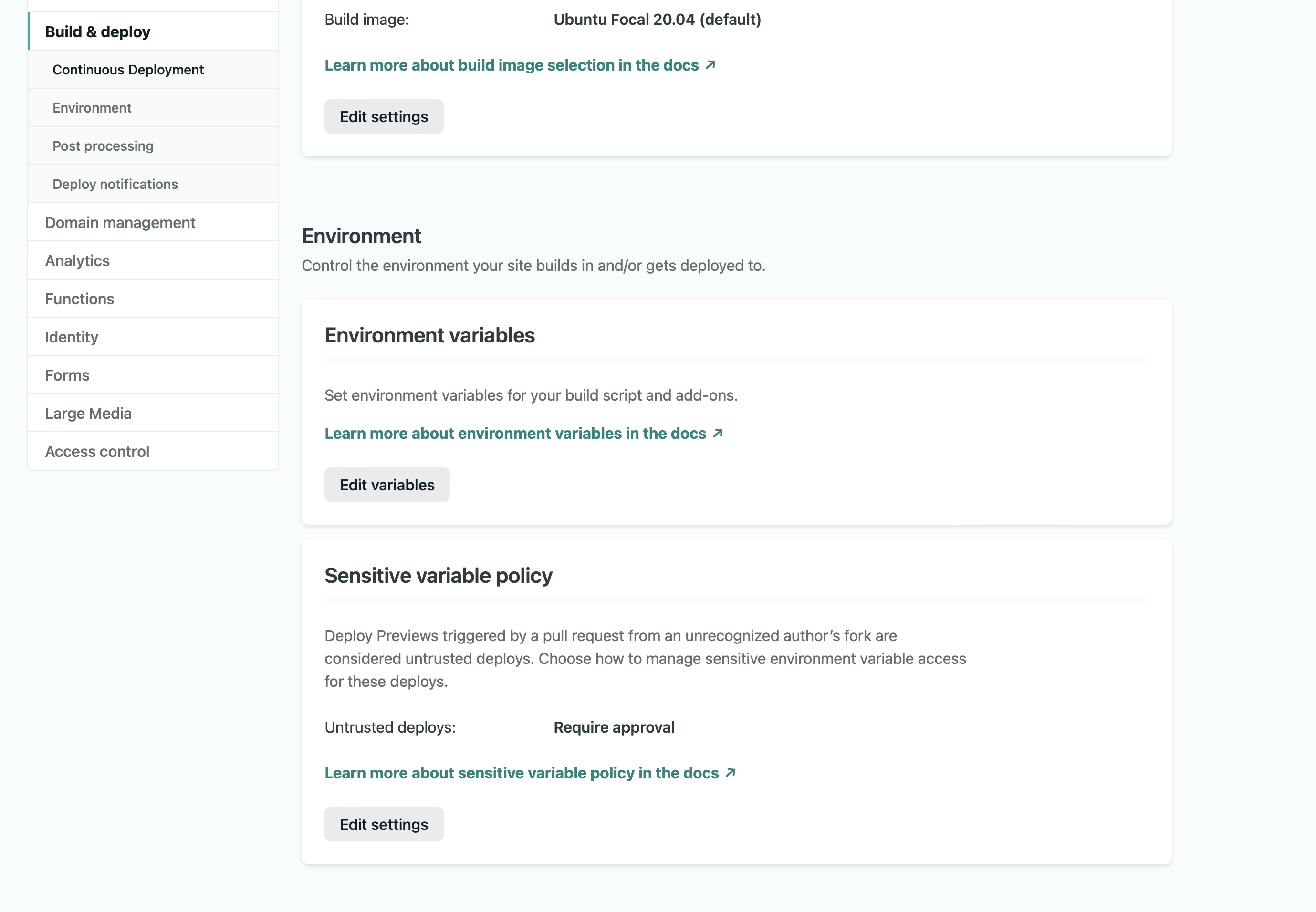This screenshot has width=1316, height=912.
Task: Open sensitive variable policy docs
Action: [522, 773]
